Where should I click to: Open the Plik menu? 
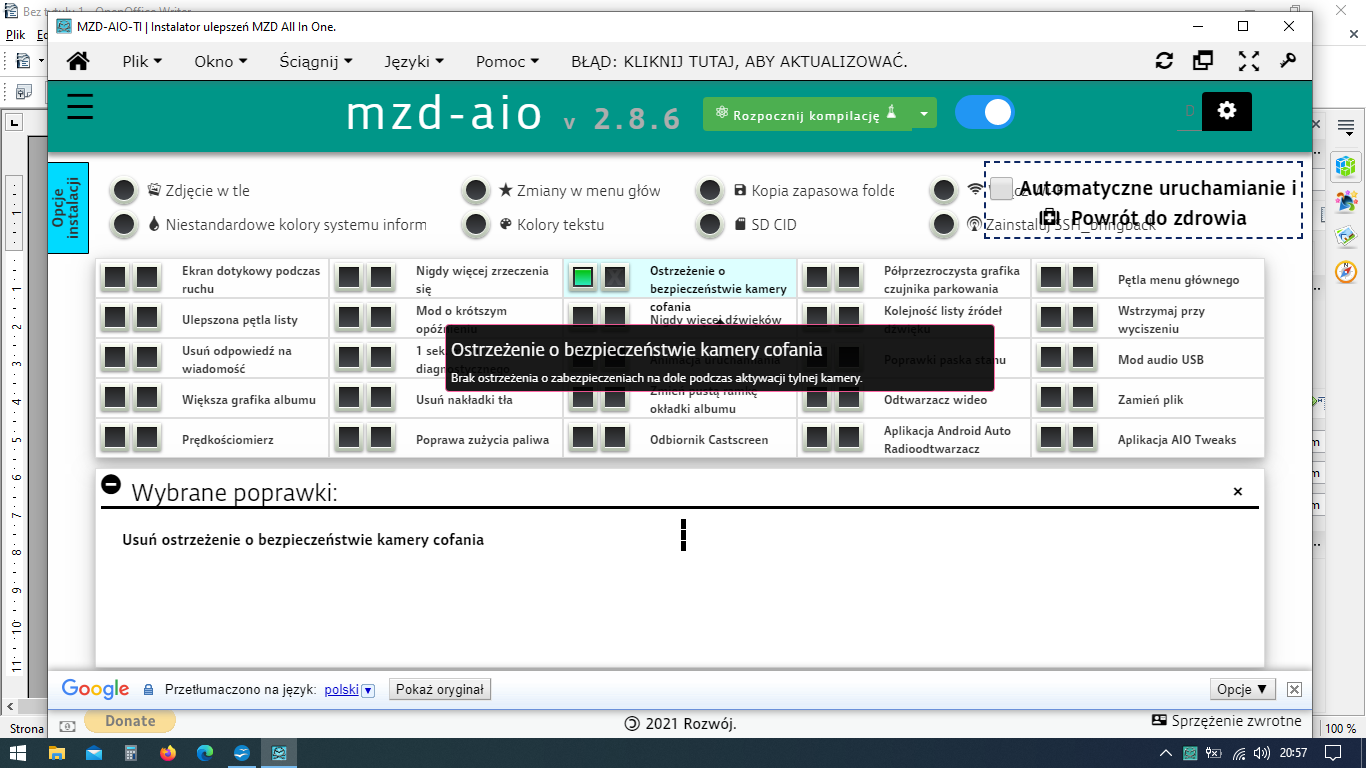142,61
